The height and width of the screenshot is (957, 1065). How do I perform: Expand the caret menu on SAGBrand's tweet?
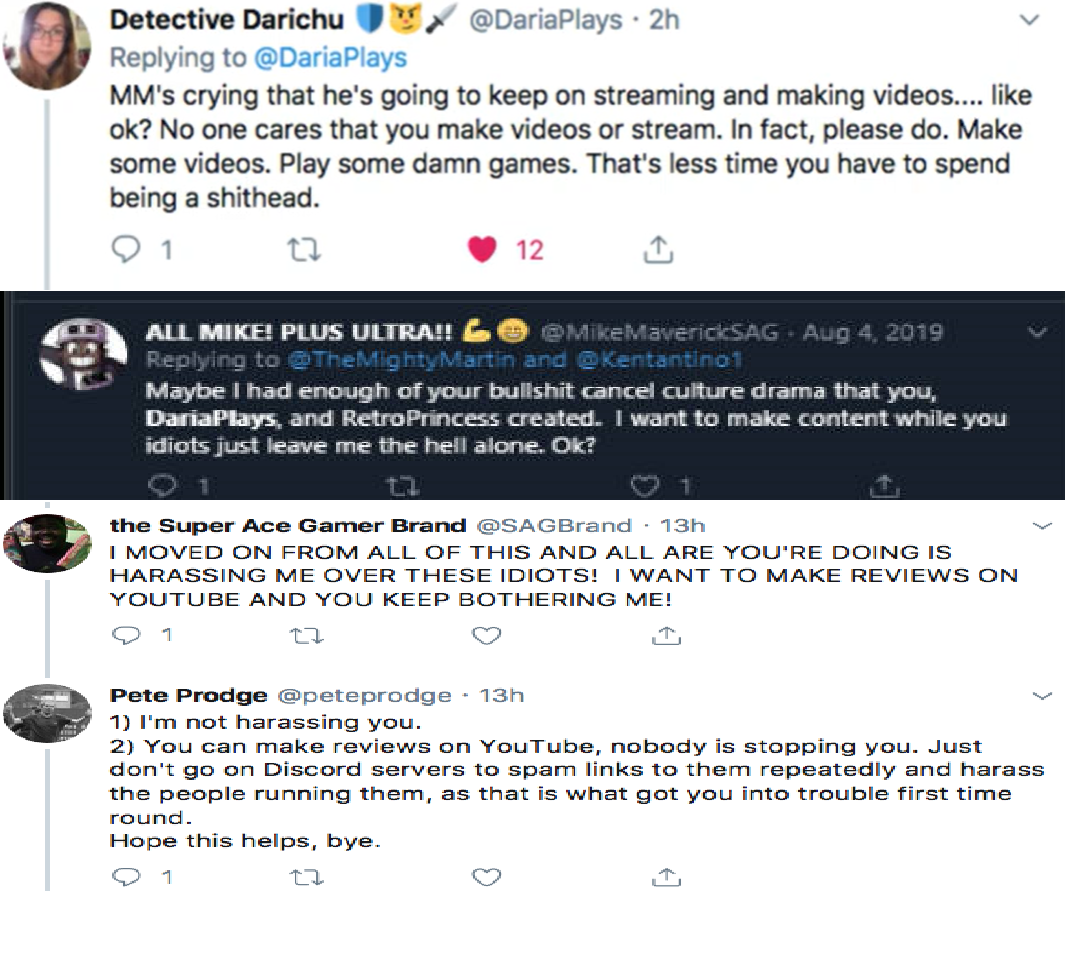pos(1042,526)
